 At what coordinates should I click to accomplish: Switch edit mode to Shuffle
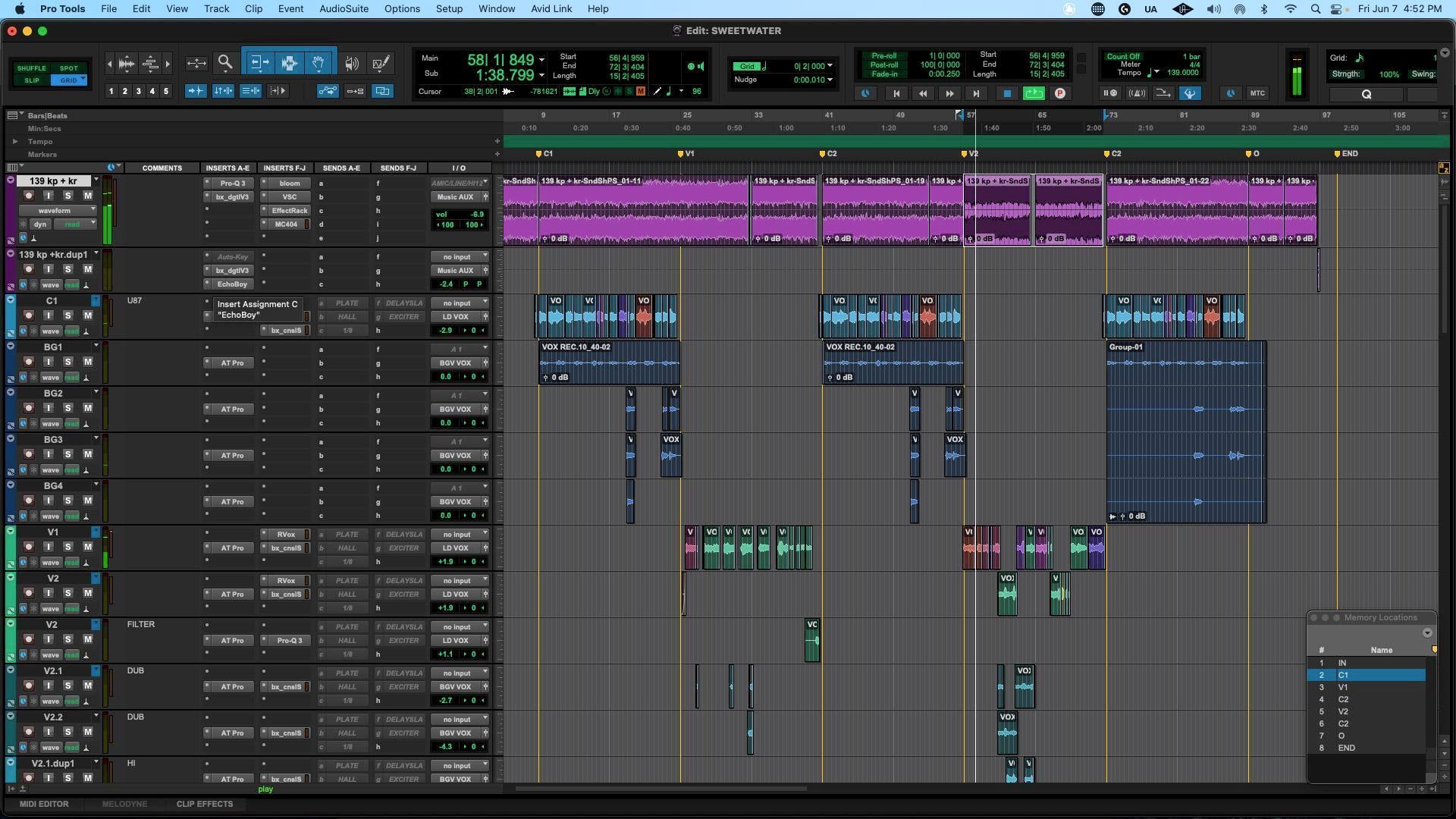point(31,68)
